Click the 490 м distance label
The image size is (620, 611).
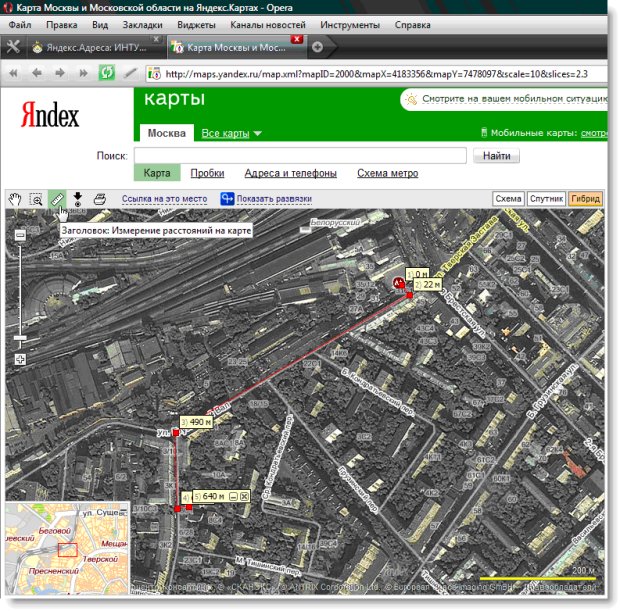click(x=197, y=422)
